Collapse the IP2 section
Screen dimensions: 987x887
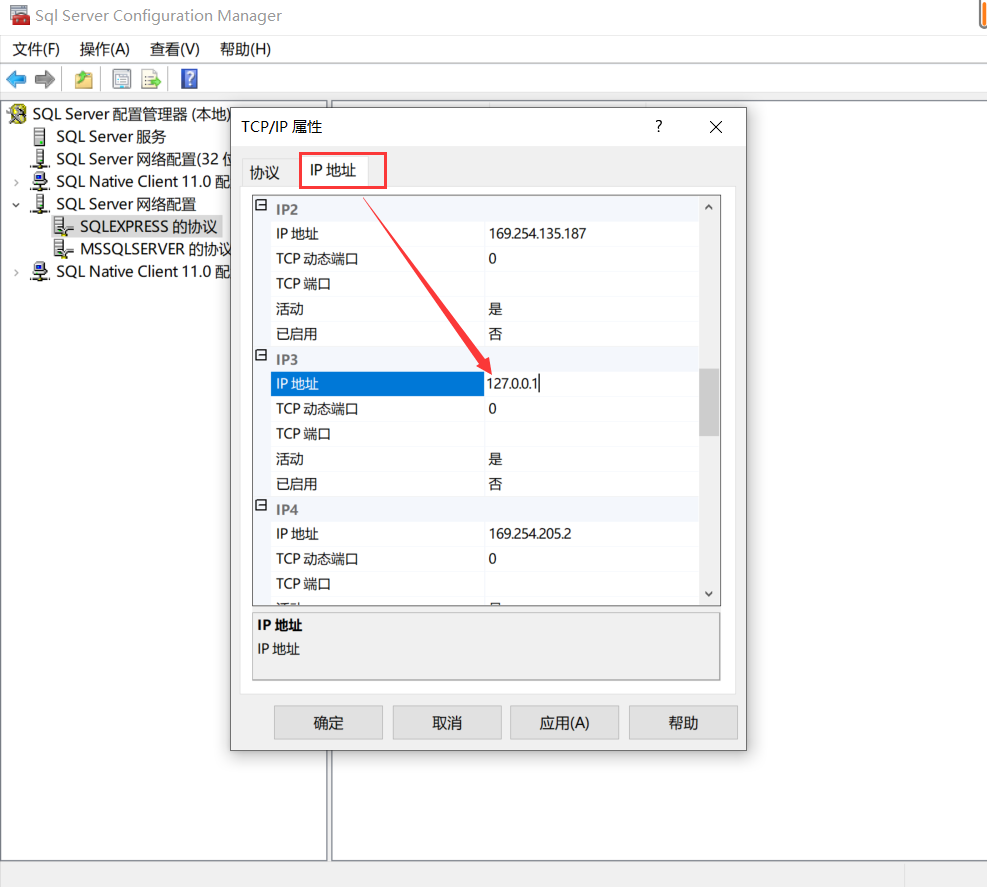click(261, 205)
